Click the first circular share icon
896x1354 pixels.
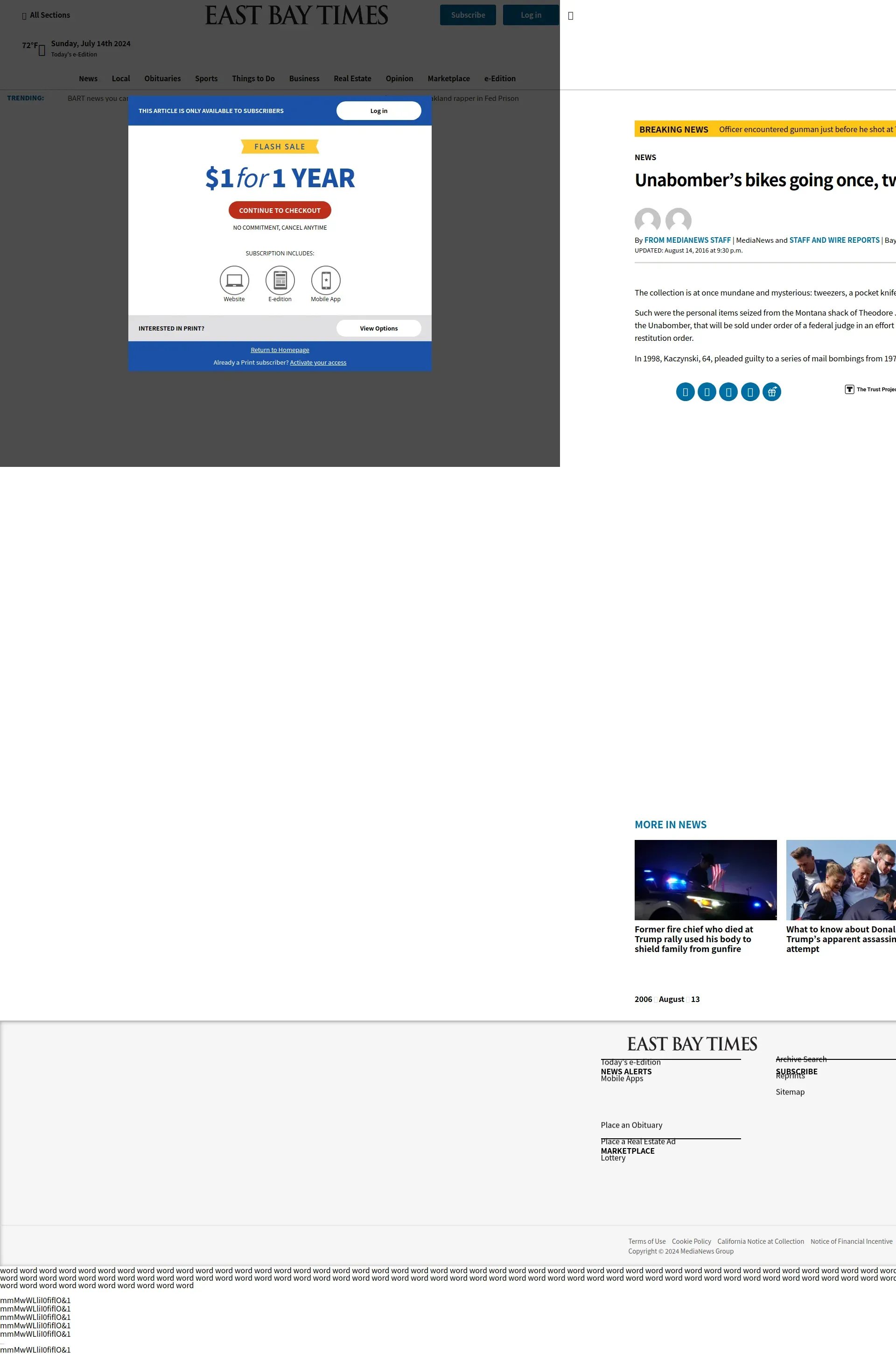coord(685,392)
